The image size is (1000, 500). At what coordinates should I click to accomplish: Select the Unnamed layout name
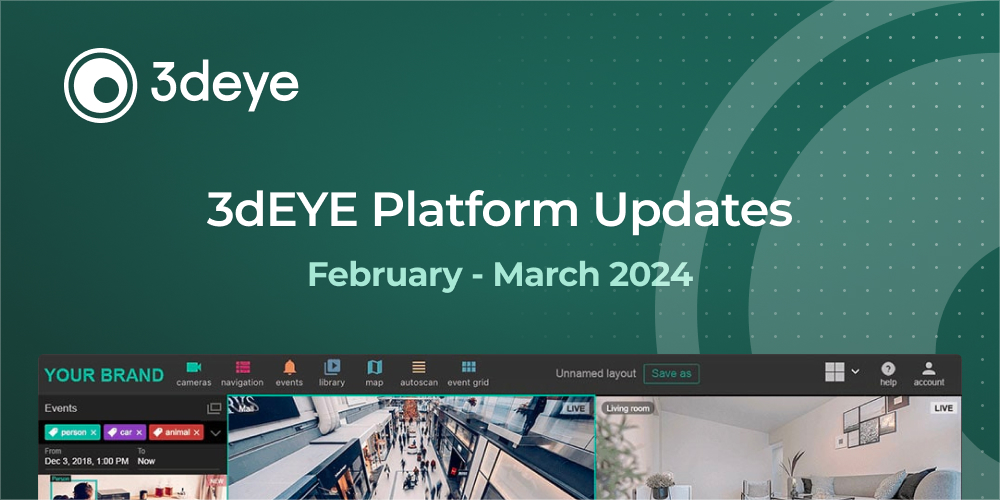click(x=596, y=374)
